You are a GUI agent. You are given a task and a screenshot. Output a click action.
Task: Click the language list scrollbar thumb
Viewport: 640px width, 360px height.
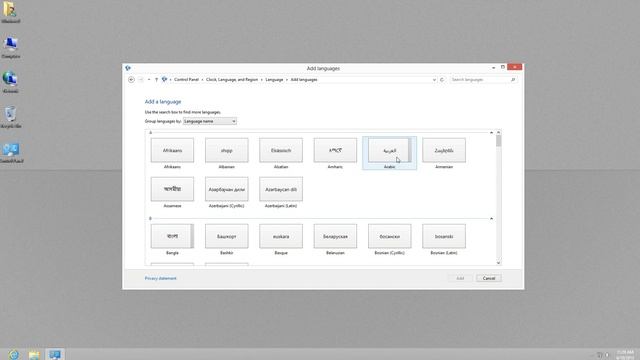coord(498,141)
